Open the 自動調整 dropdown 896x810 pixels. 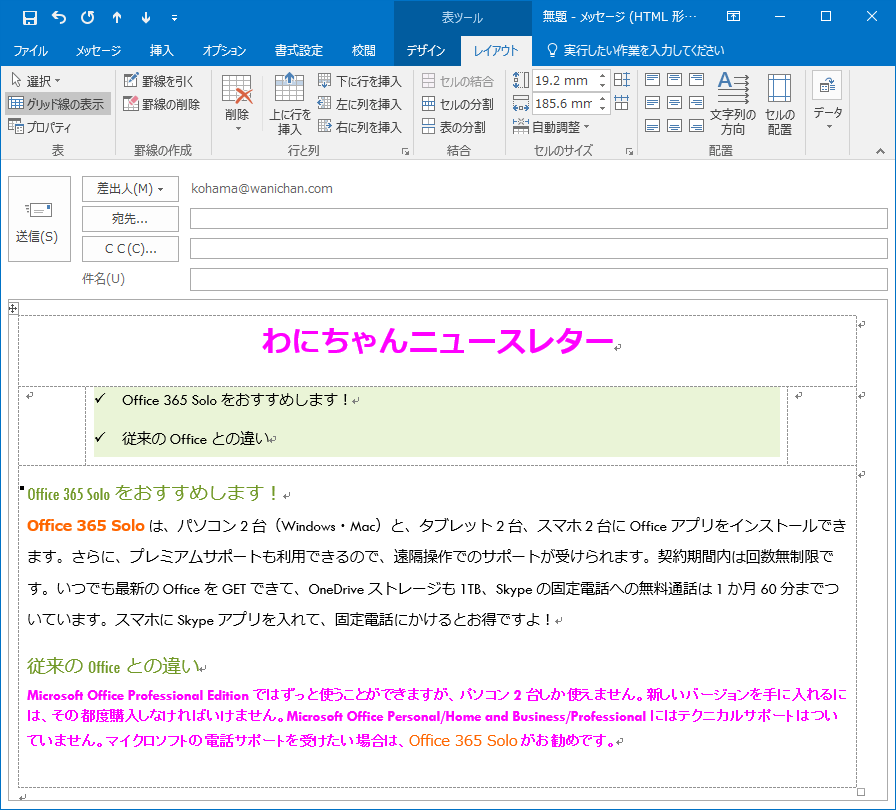(551, 127)
